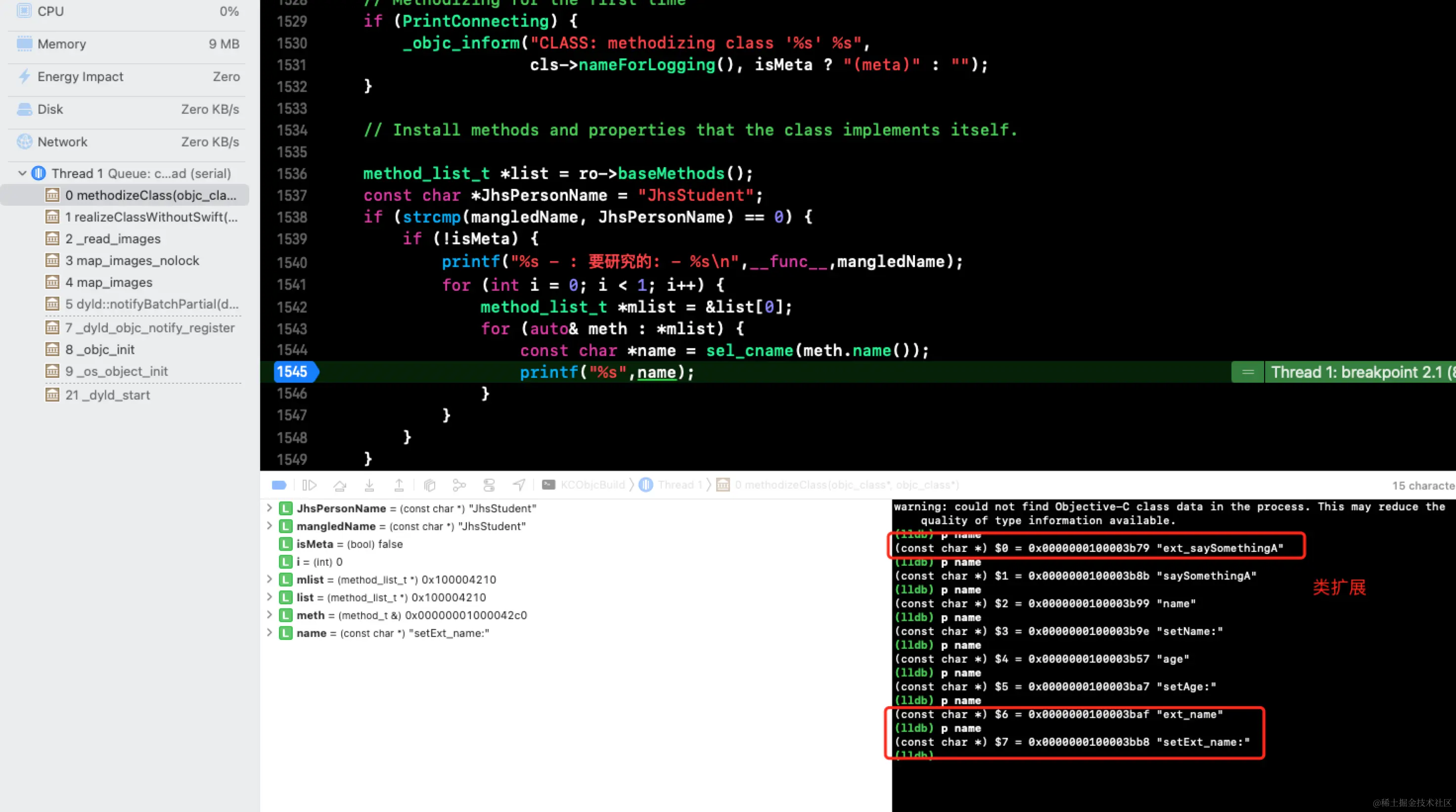Viewport: 1456px width, 812px height.
Task: Click Continue program execution button
Action: 309,485
